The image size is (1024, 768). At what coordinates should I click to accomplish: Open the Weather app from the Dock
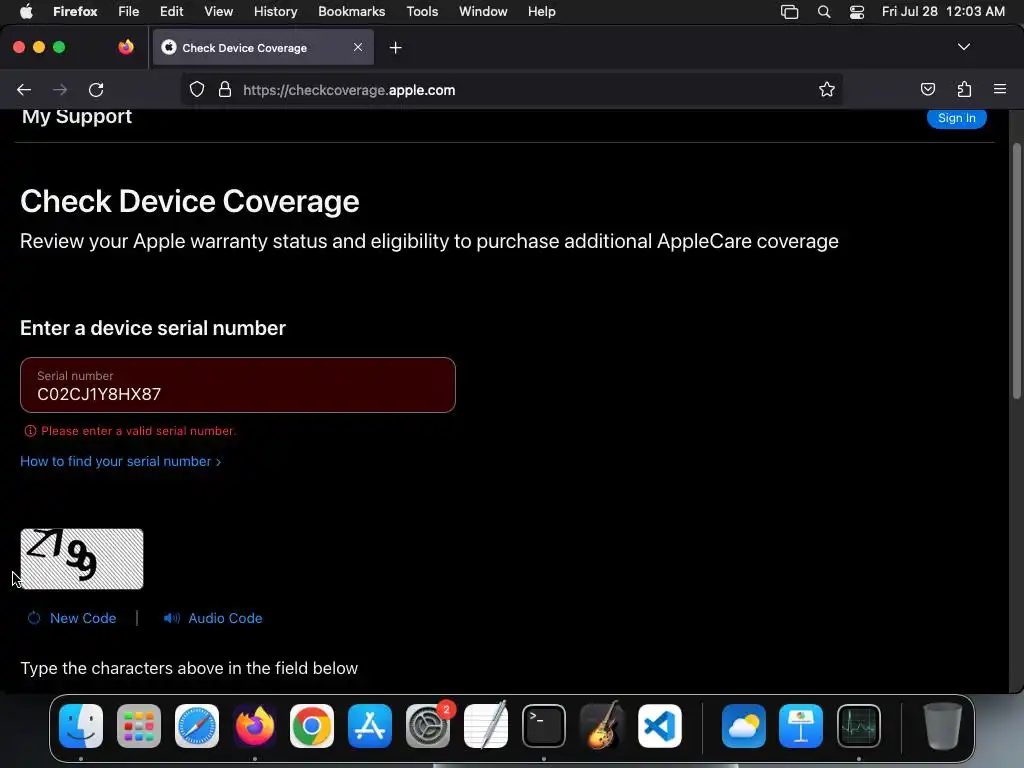[744, 726]
